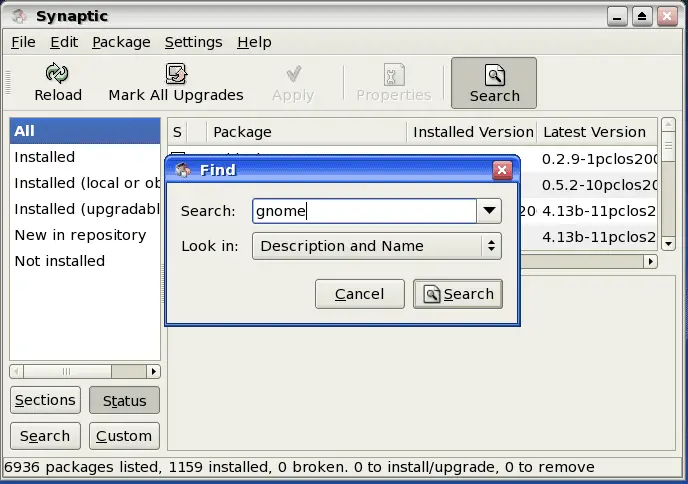Screen dimensions: 688x484
Task: Click the Search text field containing gnome
Action: [364, 211]
